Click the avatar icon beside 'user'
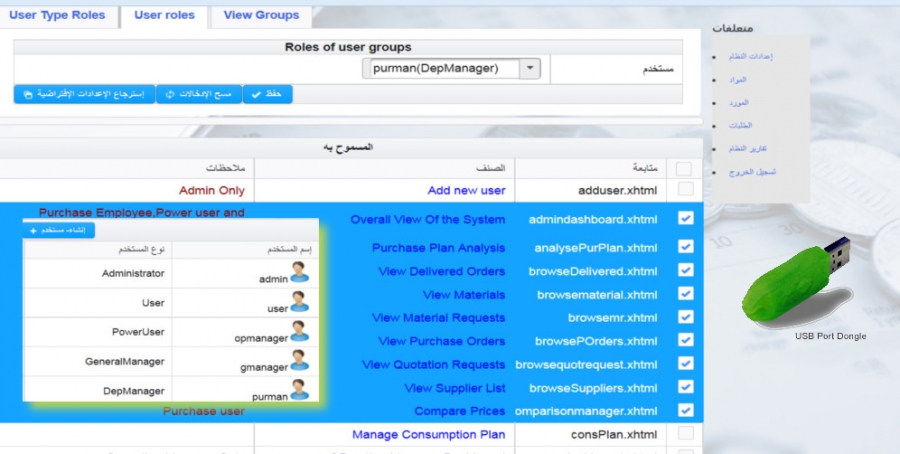This screenshot has height=454, width=900. click(x=299, y=301)
